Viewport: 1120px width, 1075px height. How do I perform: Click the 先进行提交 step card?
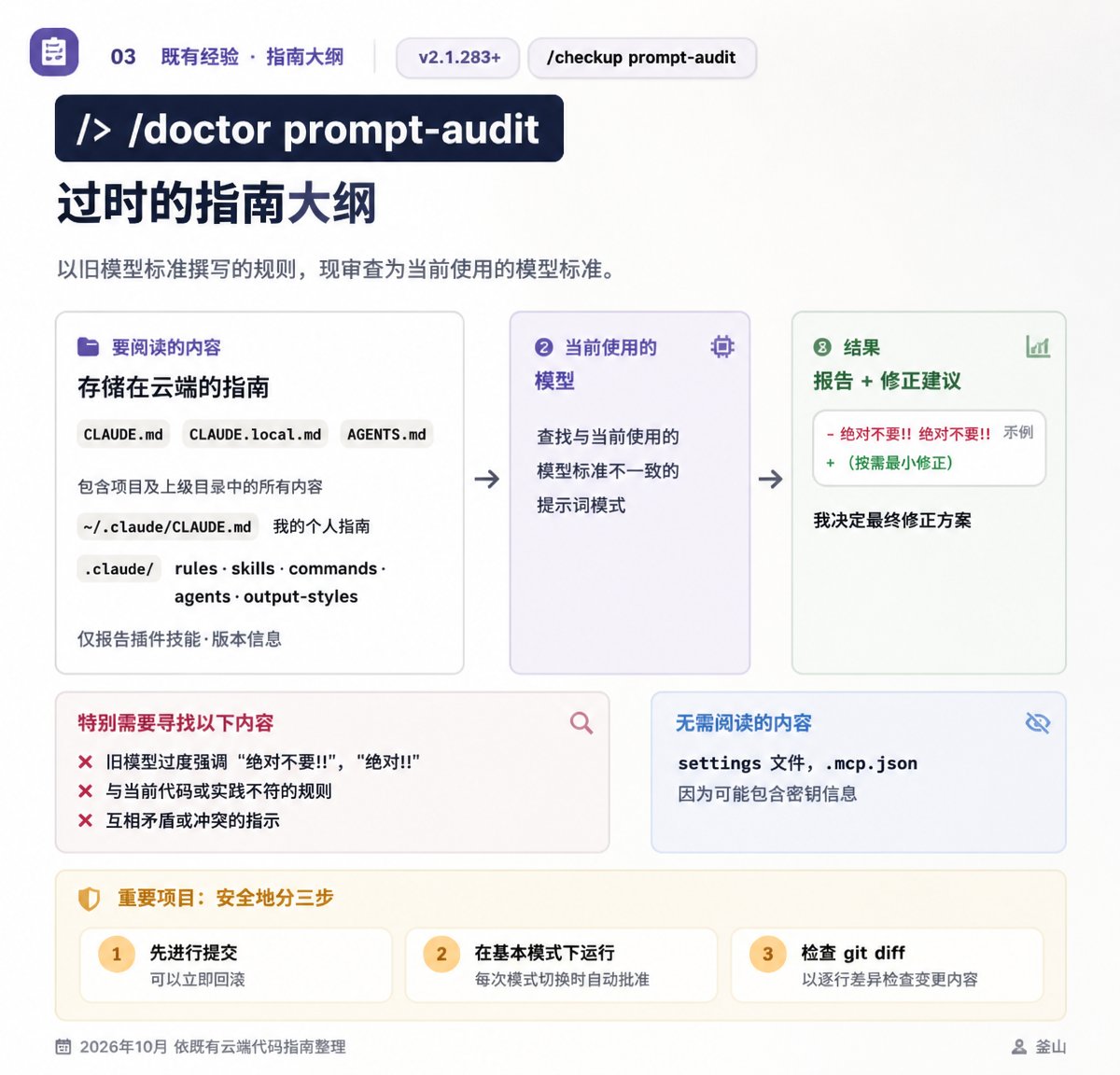[x=236, y=965]
